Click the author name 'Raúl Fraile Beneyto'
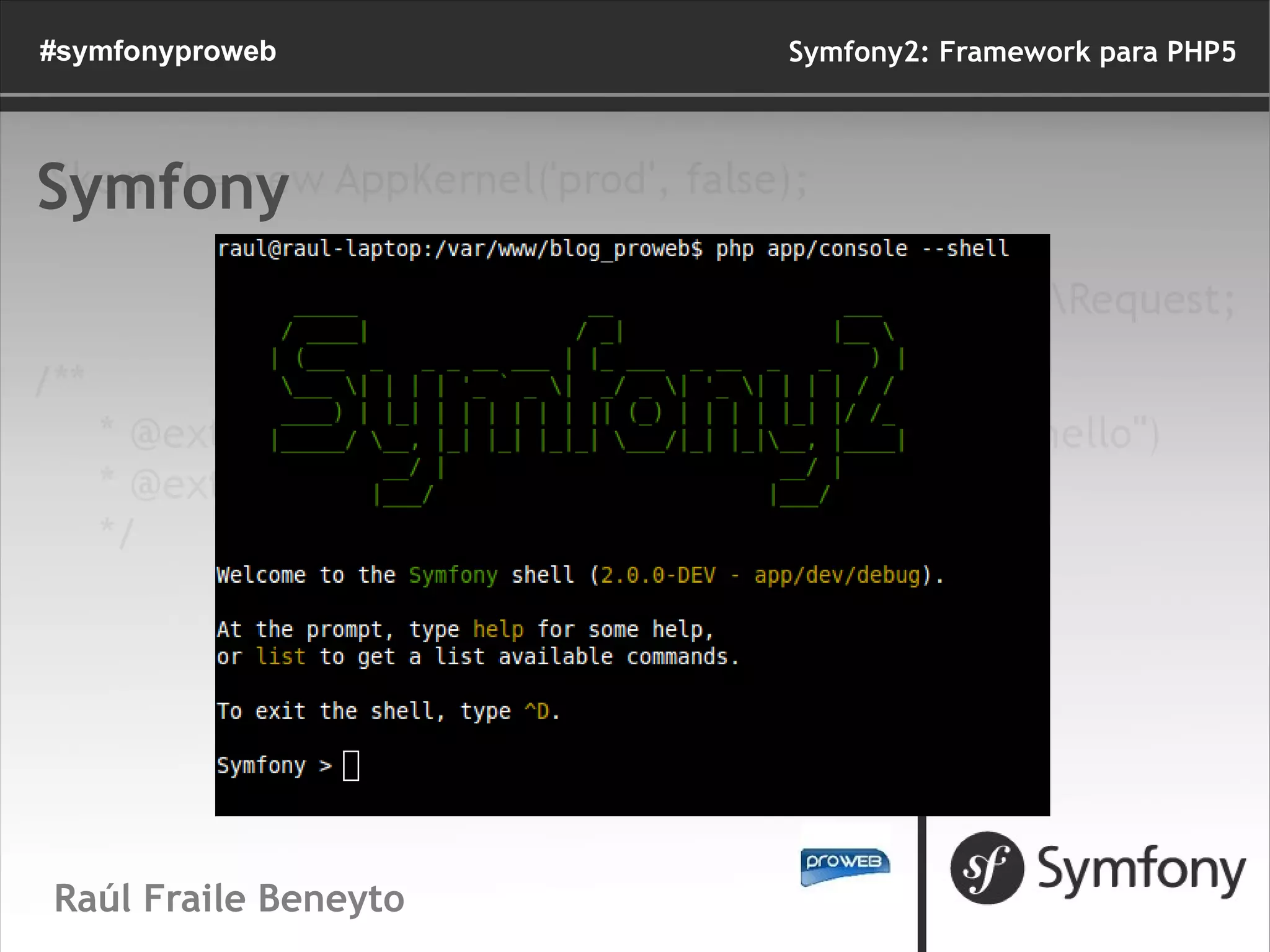The width and height of the screenshot is (1270, 952). pos(229,898)
